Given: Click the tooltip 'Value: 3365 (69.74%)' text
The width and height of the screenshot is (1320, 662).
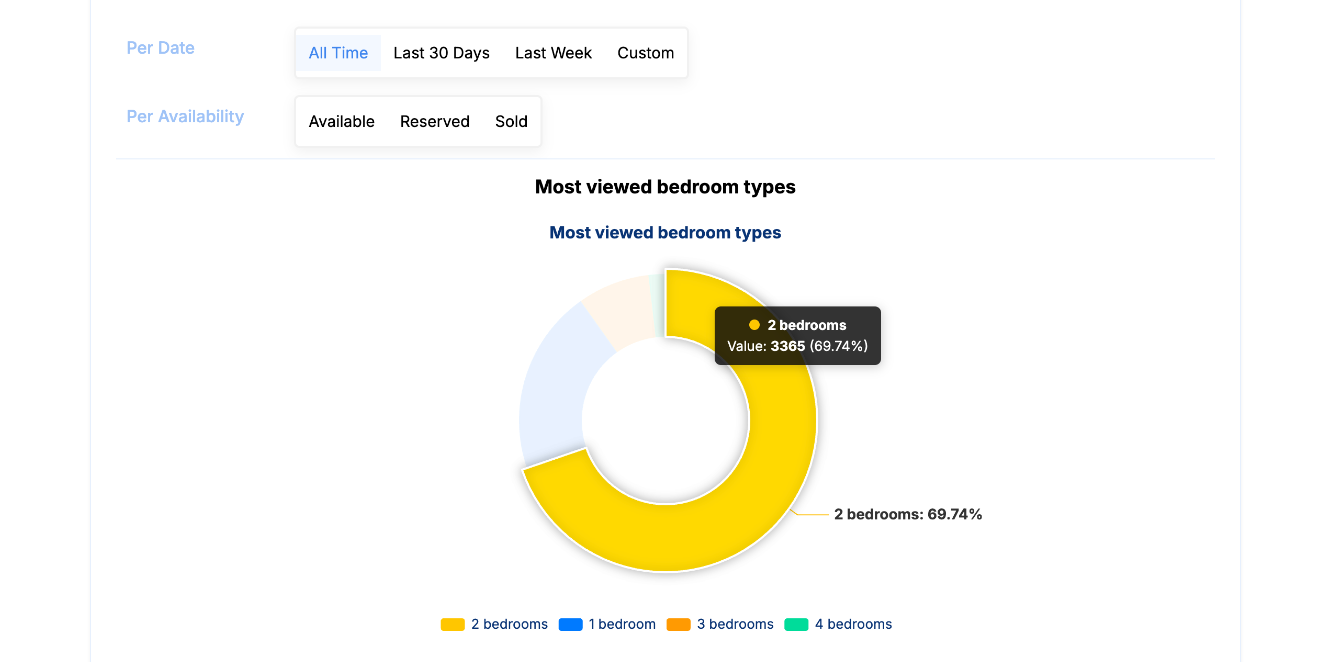Looking at the screenshot, I should pyautogui.click(x=797, y=346).
